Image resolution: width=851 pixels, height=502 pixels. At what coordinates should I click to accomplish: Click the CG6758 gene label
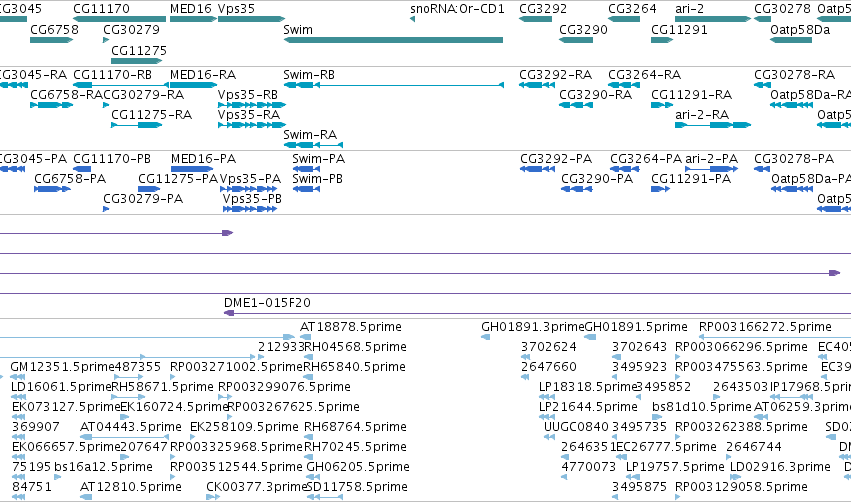click(x=54, y=29)
